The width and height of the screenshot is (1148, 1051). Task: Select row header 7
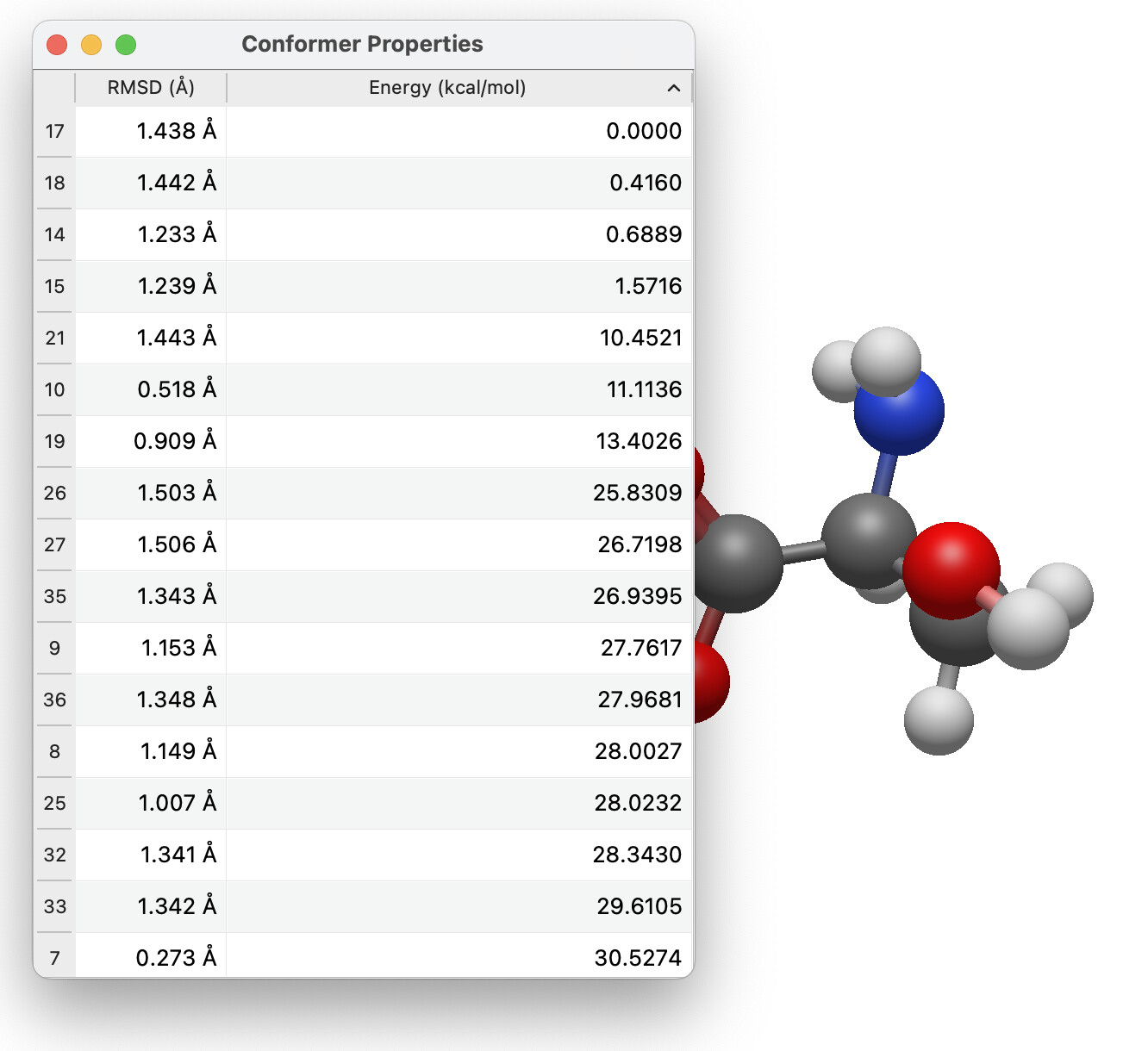point(54,955)
